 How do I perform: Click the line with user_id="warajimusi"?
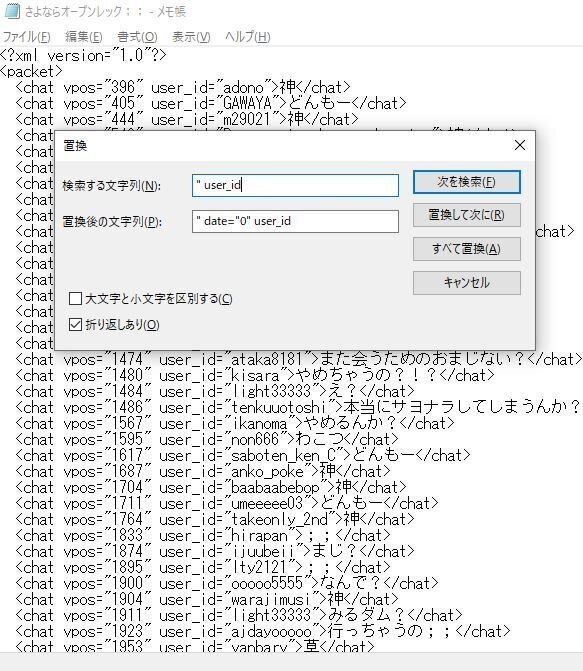click(207, 599)
